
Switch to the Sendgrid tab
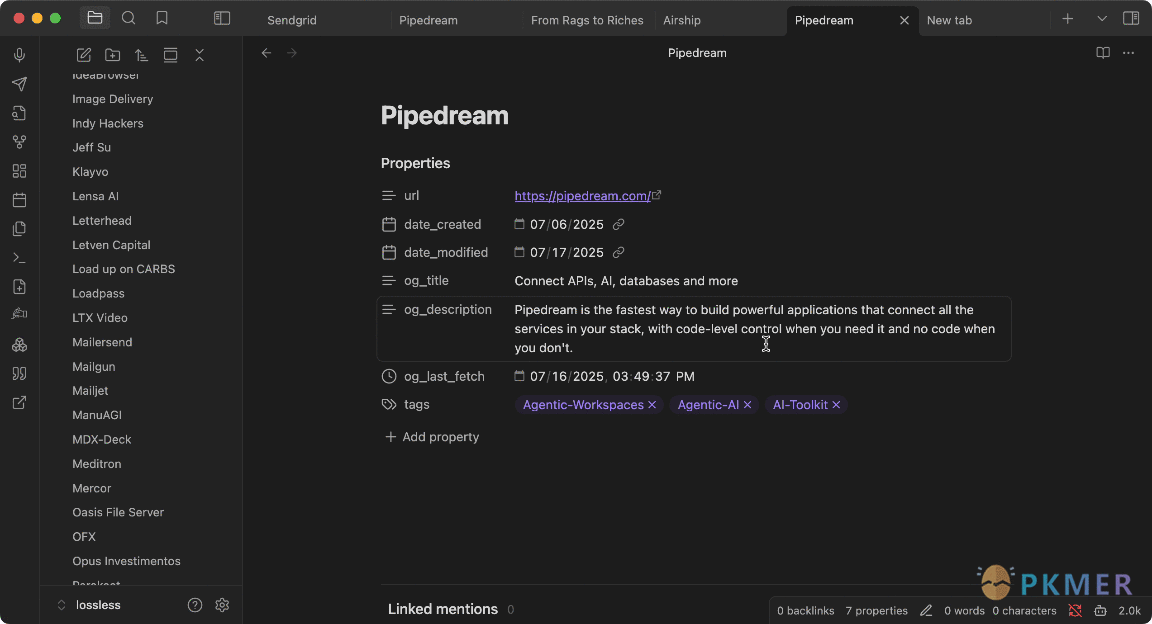click(x=292, y=20)
